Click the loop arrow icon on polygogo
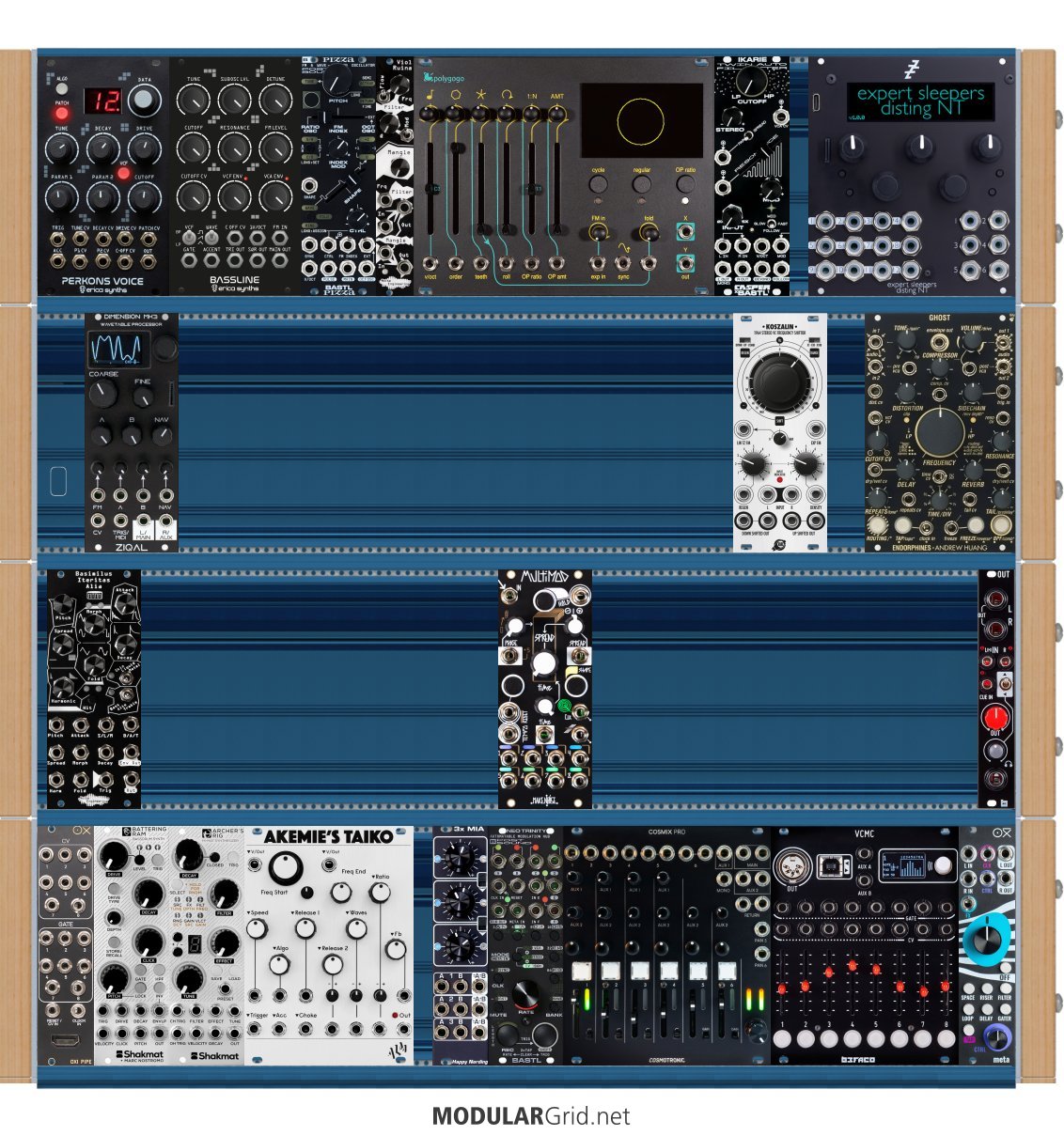Image resolution: width=1064 pixels, height=1136 pixels. (507, 95)
